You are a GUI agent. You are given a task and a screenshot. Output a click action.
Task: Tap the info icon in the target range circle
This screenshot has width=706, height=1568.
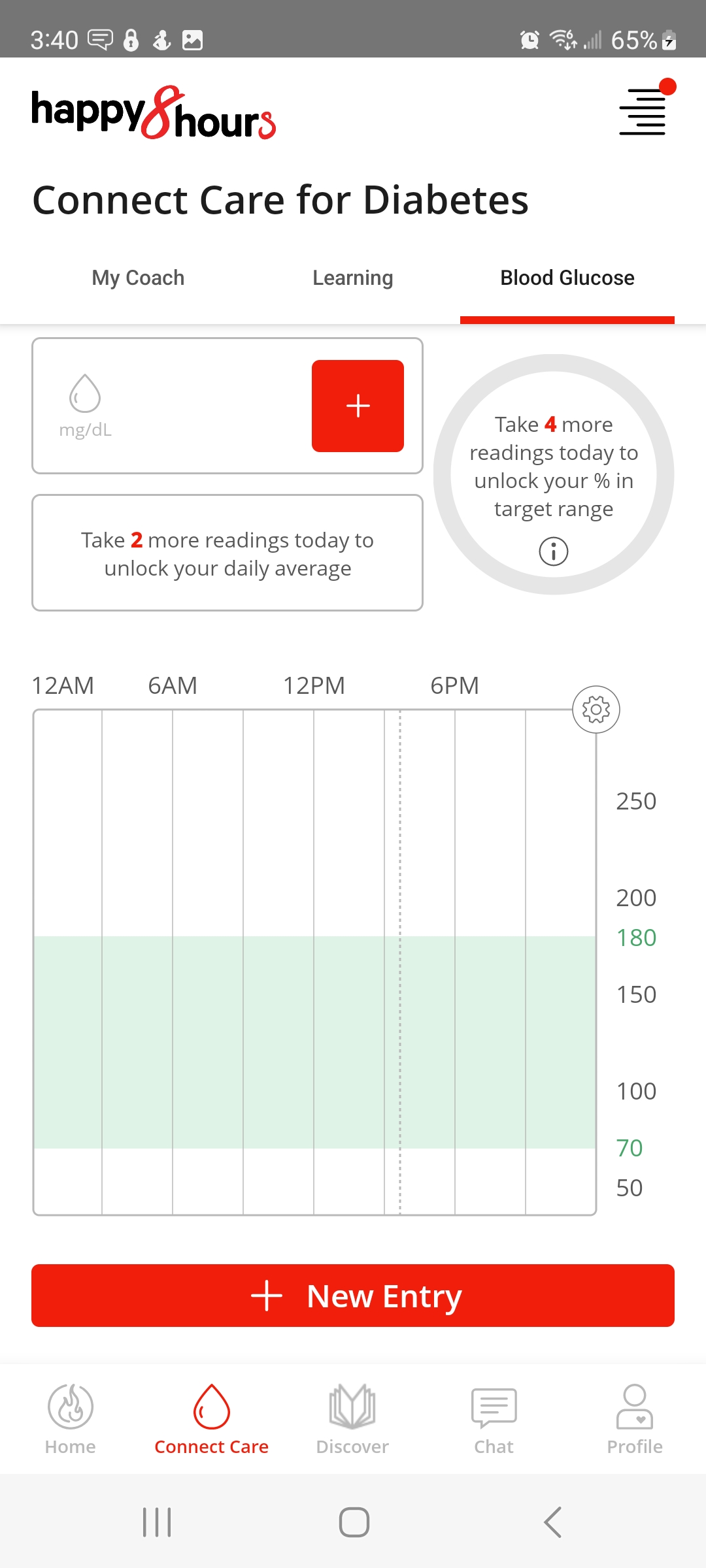554,551
